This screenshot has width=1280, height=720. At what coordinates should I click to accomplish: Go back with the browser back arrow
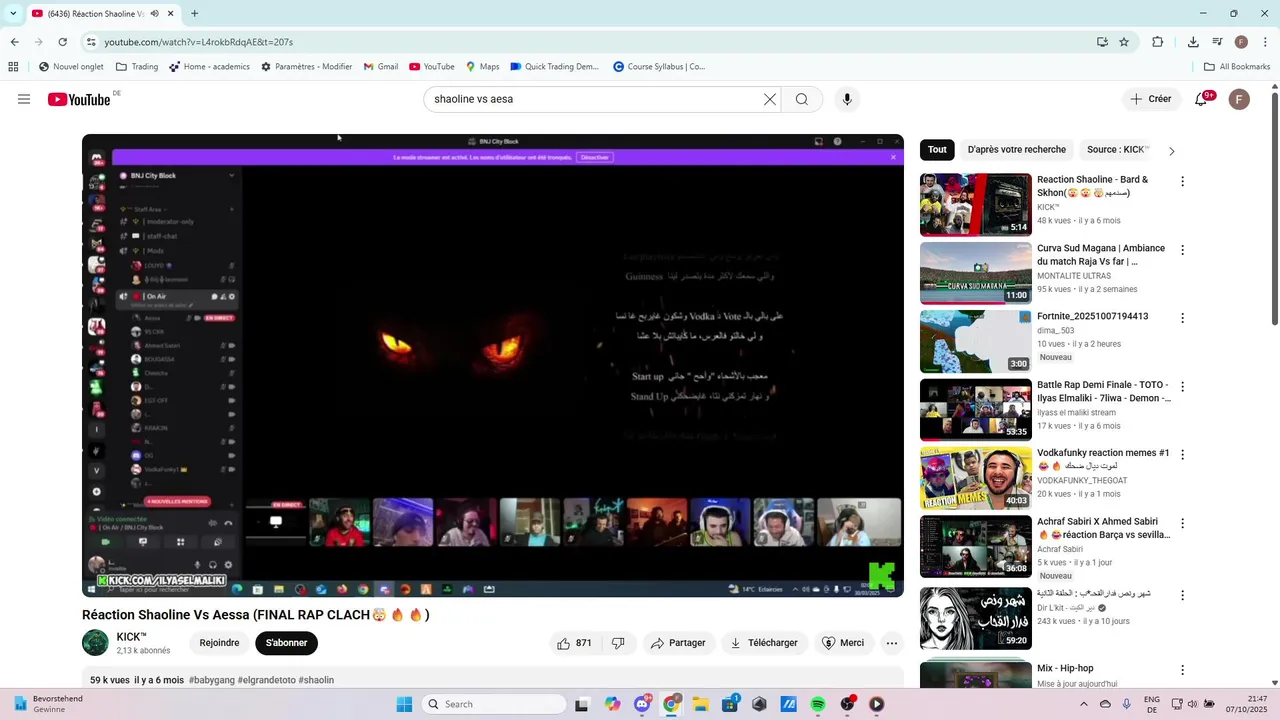pos(14,42)
